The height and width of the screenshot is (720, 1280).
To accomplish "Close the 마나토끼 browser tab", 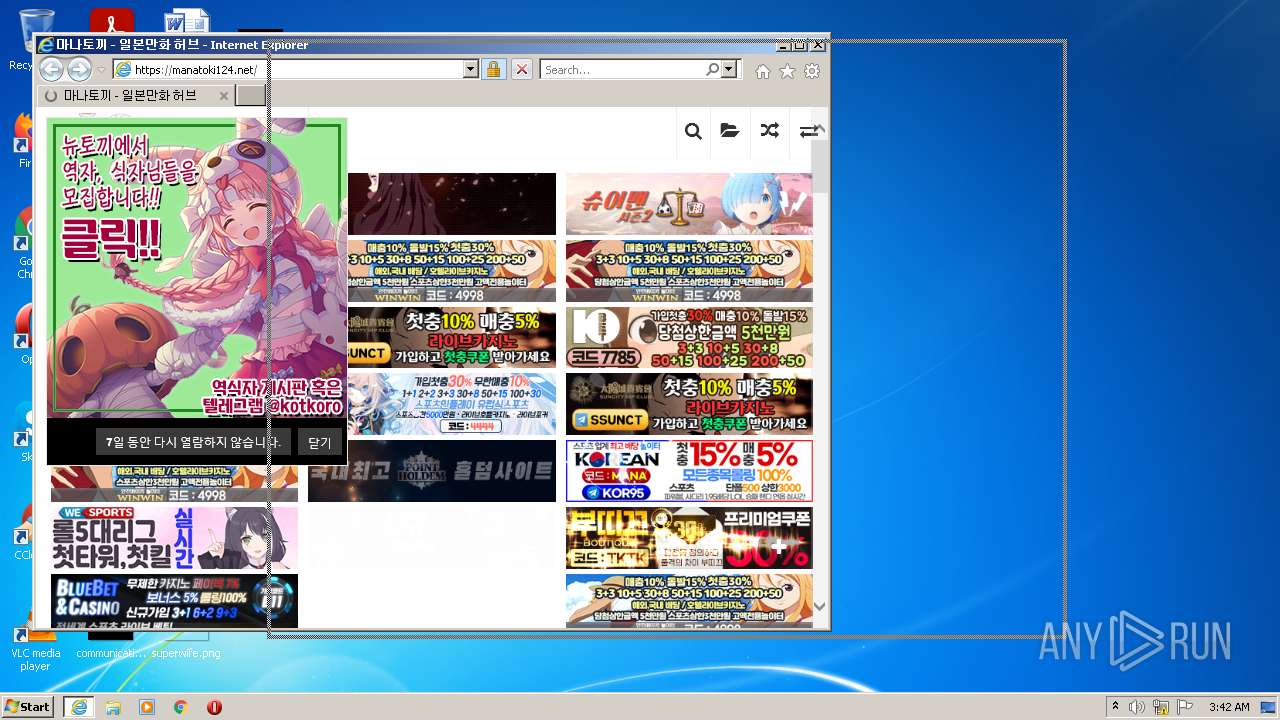I will click(x=223, y=96).
